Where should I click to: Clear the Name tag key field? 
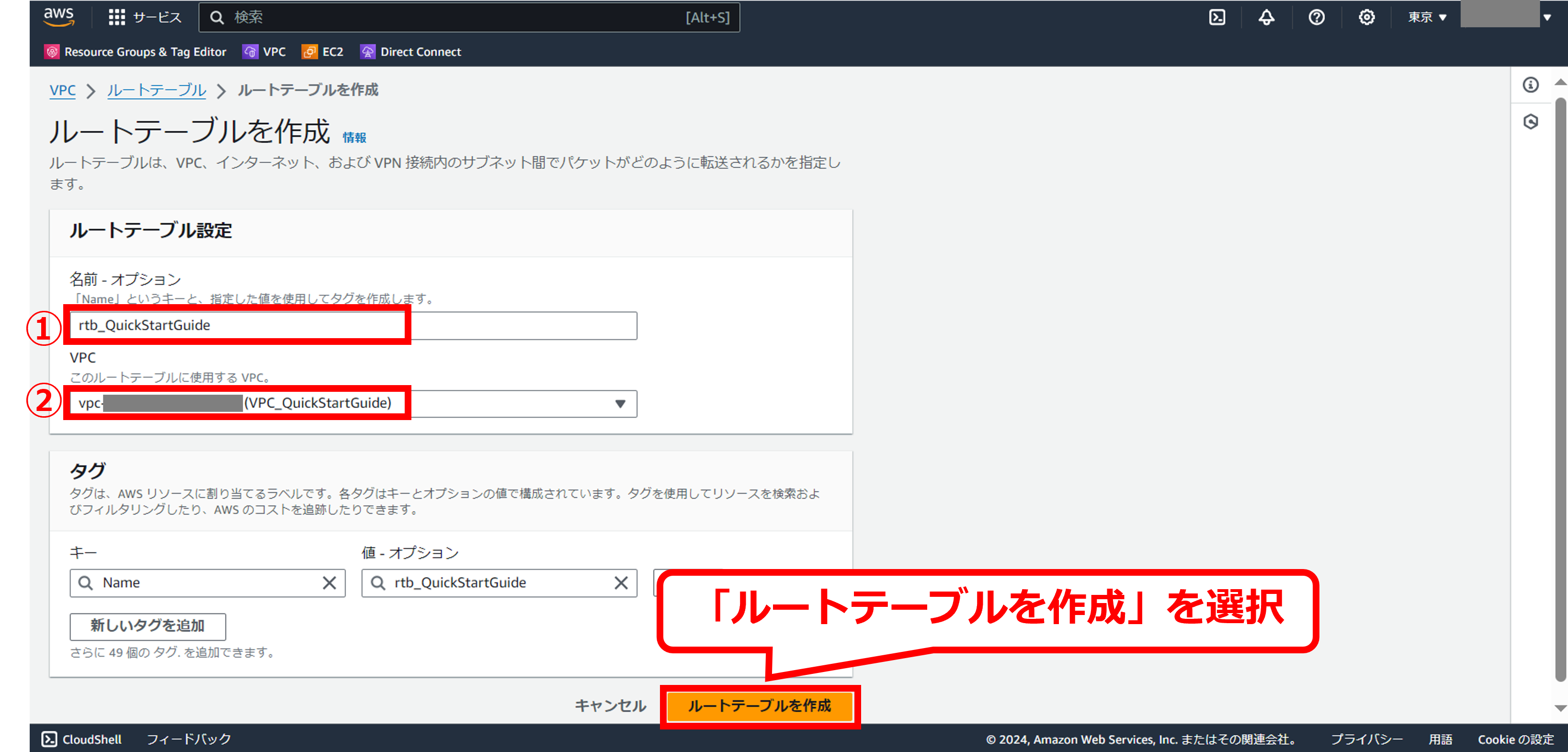tap(330, 583)
